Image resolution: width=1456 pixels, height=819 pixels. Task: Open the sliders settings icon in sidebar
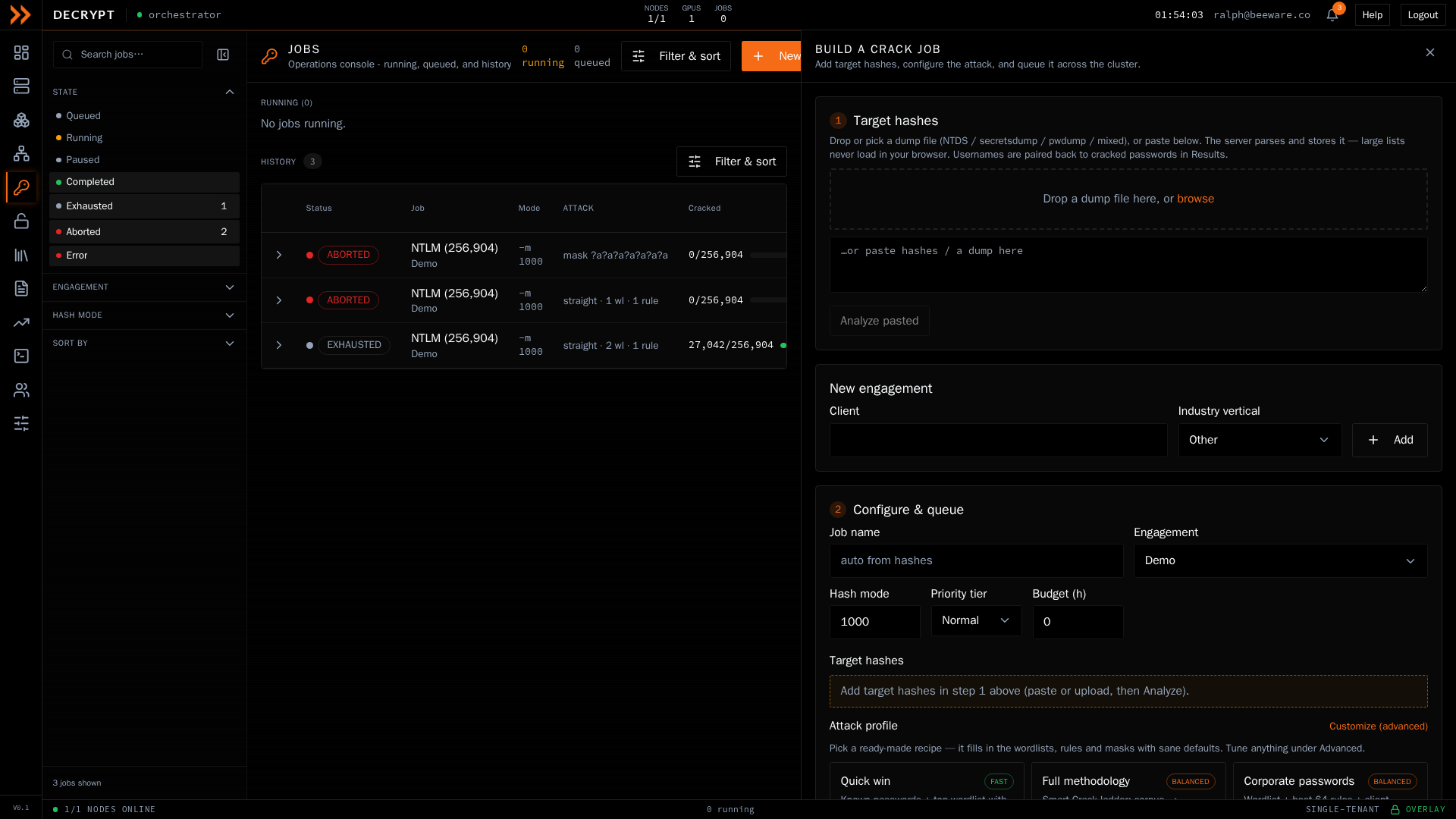(x=21, y=423)
